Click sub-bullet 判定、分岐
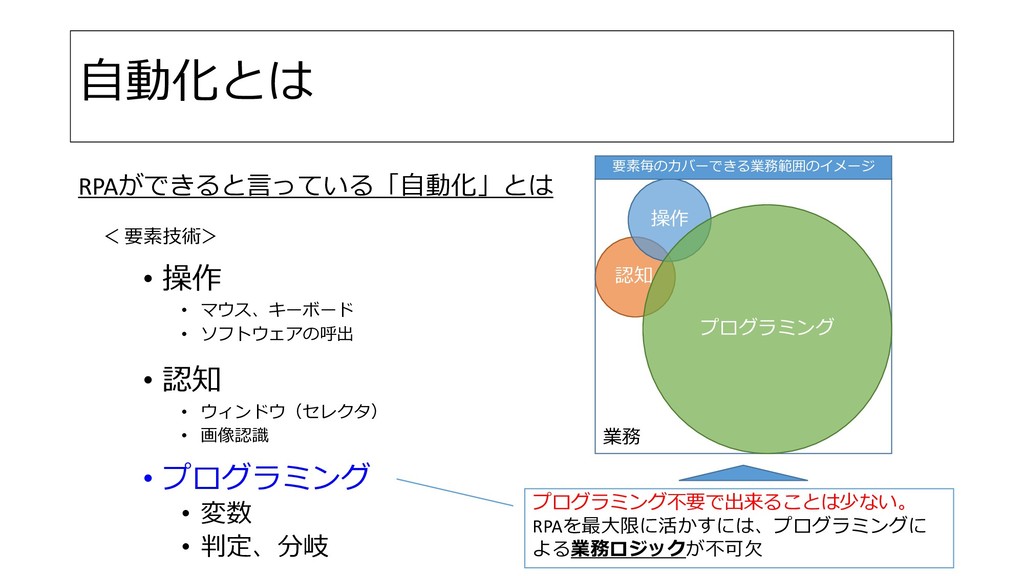Viewport: 1024px width, 576px height. pos(264,546)
